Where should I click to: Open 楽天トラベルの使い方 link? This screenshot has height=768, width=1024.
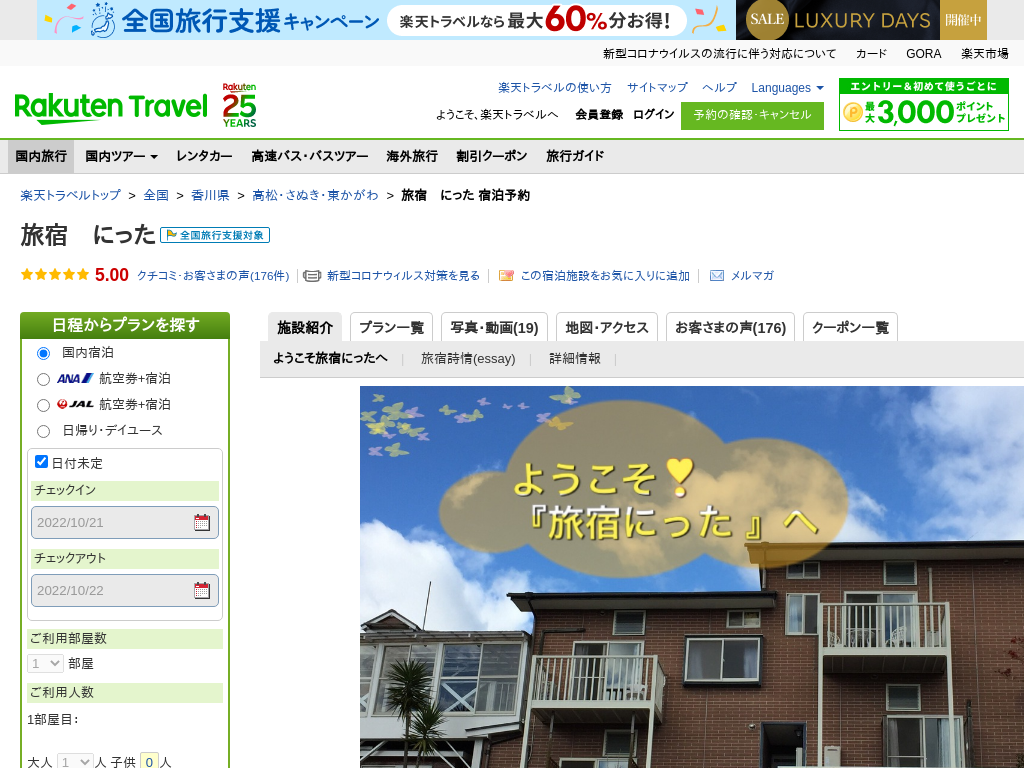[x=555, y=88]
